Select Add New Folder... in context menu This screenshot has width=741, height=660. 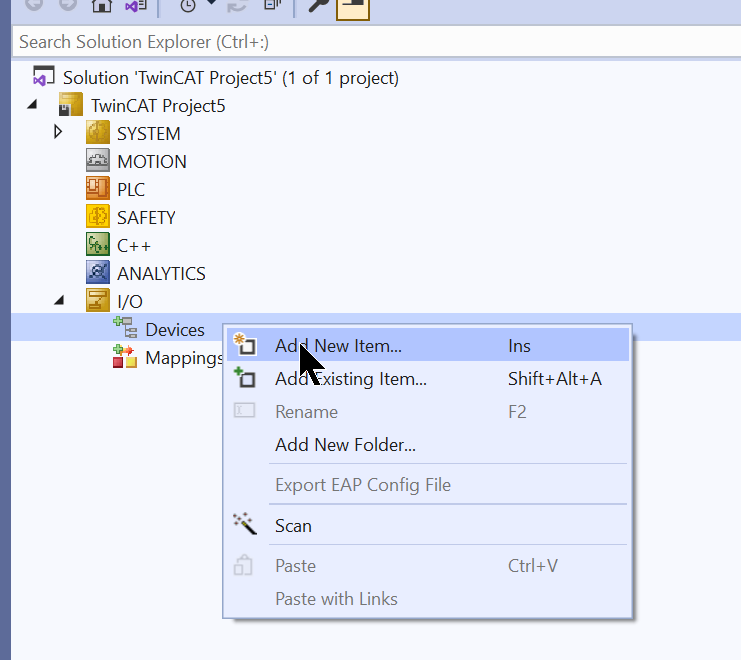(428, 445)
